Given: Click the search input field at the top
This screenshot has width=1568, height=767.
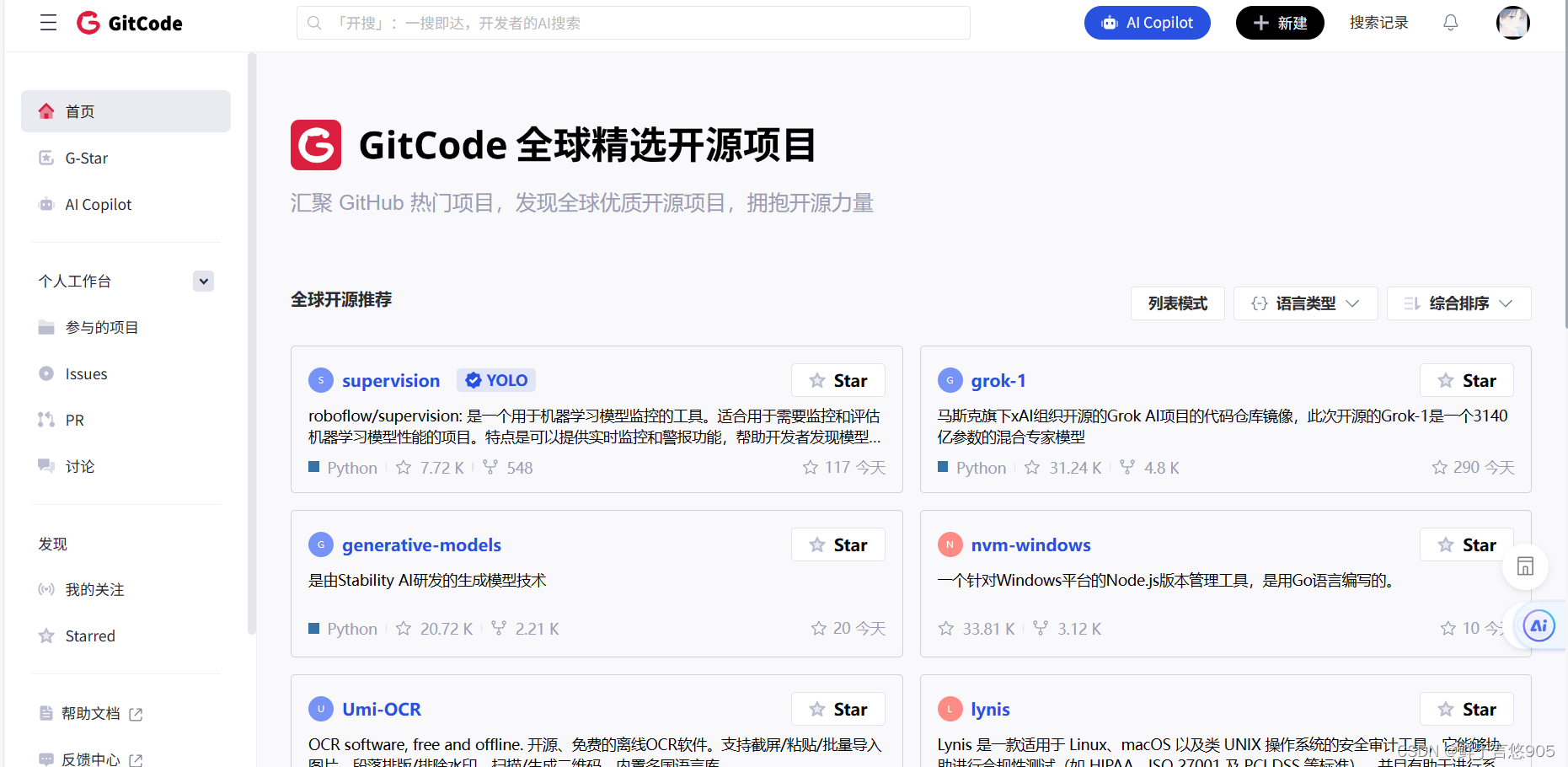Looking at the screenshot, I should (x=633, y=23).
